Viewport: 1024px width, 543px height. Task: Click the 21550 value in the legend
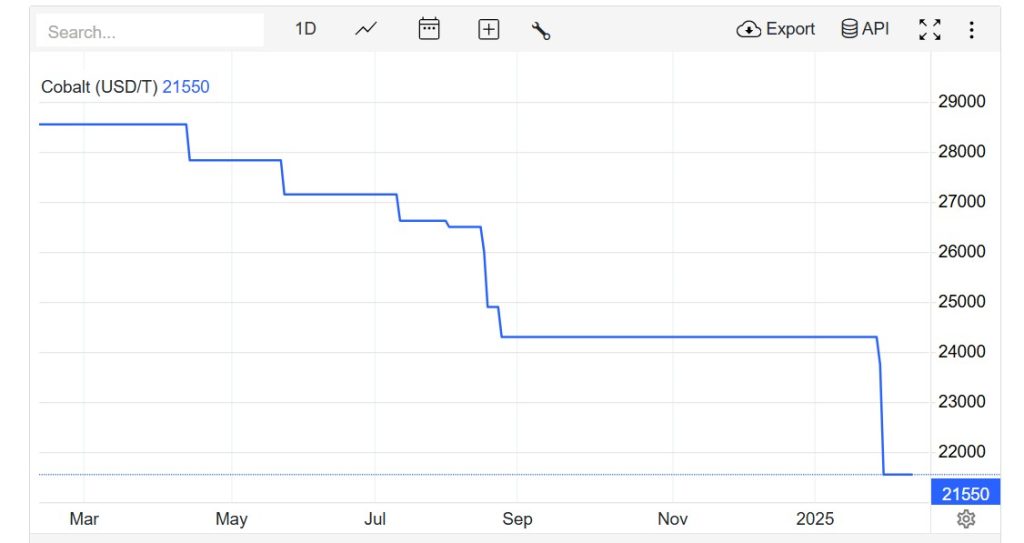click(186, 87)
